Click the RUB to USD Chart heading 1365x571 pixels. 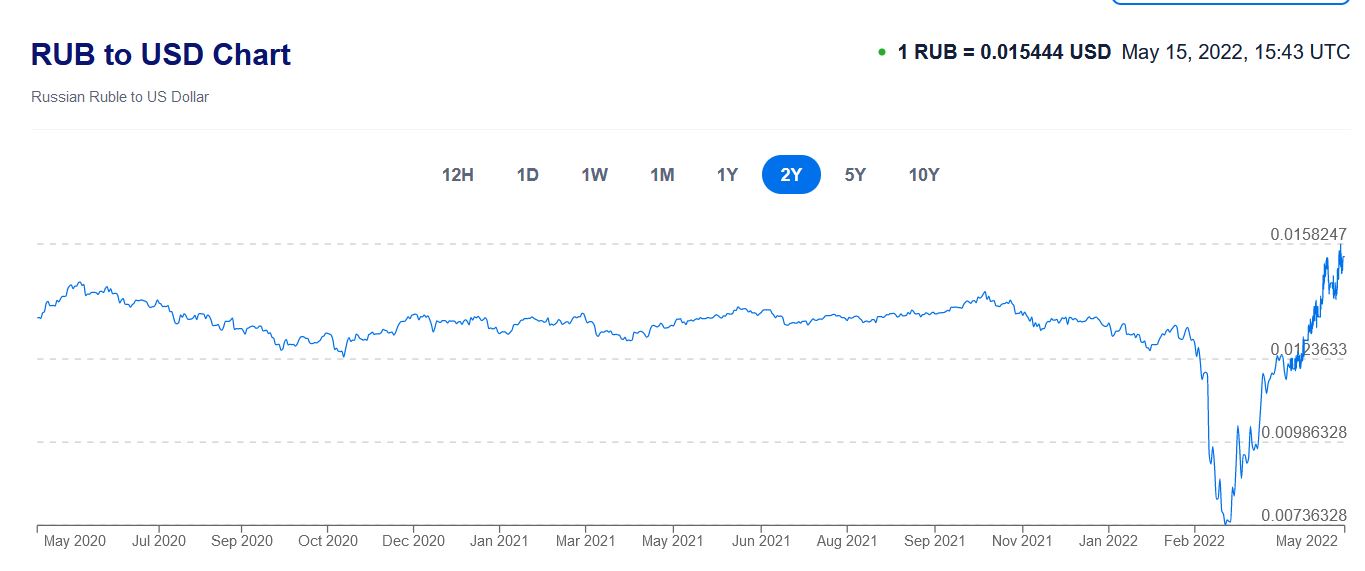click(161, 54)
